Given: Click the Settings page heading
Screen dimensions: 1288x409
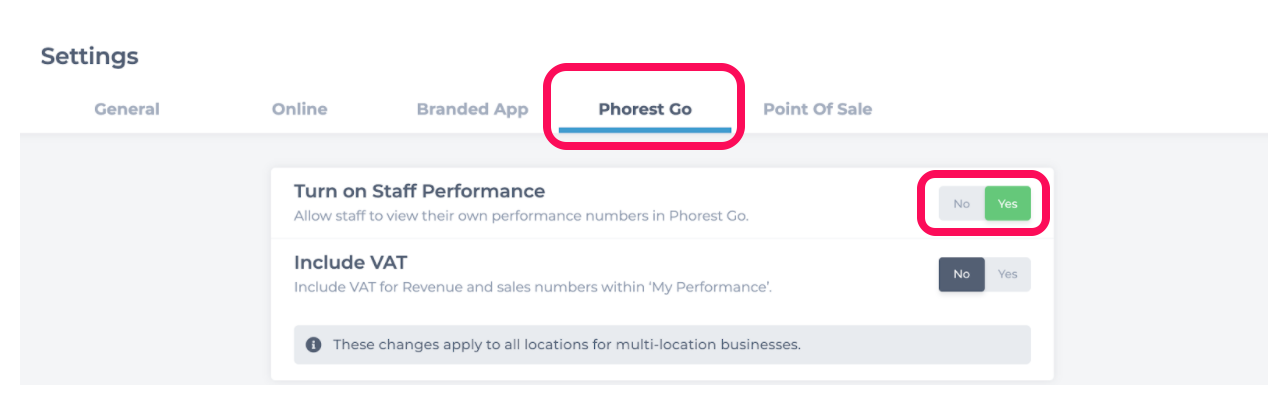Looking at the screenshot, I should (x=90, y=56).
